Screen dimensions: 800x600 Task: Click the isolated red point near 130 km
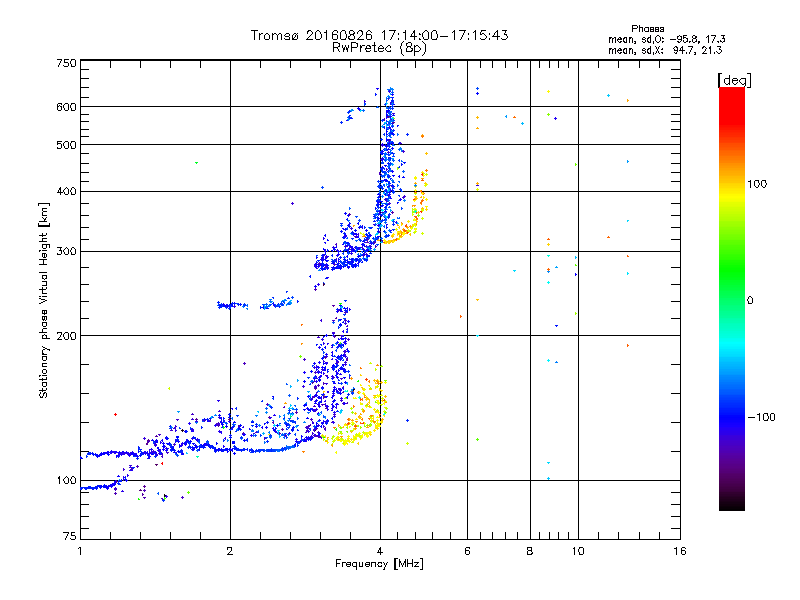[x=116, y=414]
